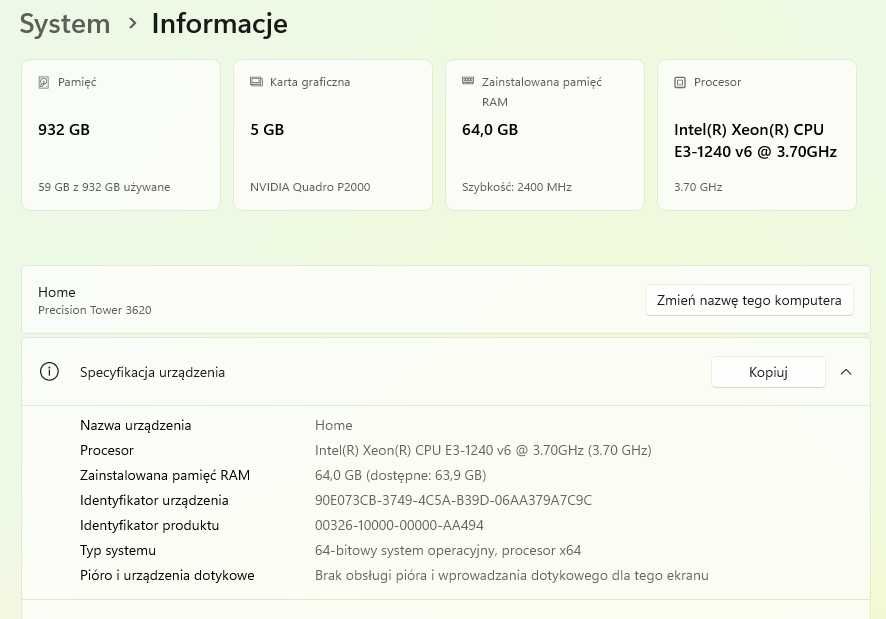The width and height of the screenshot is (886, 619).
Task: Click '932 GB' value in the Pamięć card
Action: tap(64, 130)
